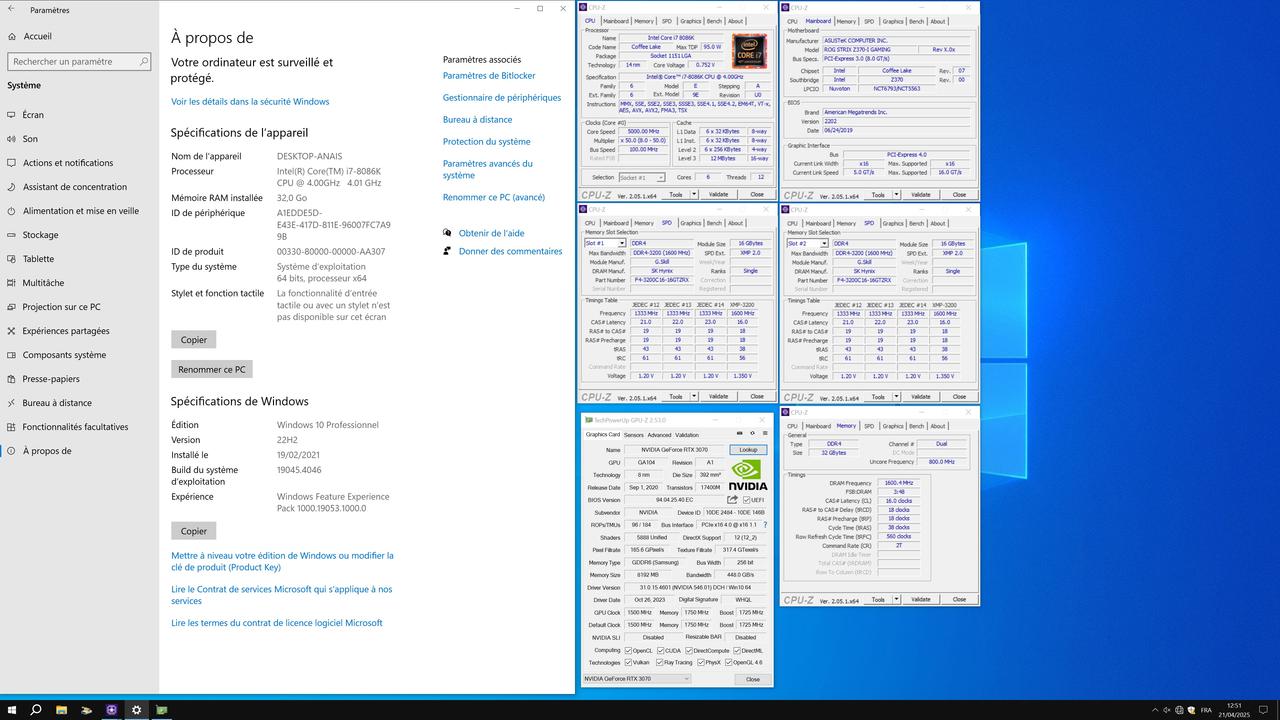Click Validate in CPU-Z Memory window
This screenshot has height=720, width=1280.
921,599
